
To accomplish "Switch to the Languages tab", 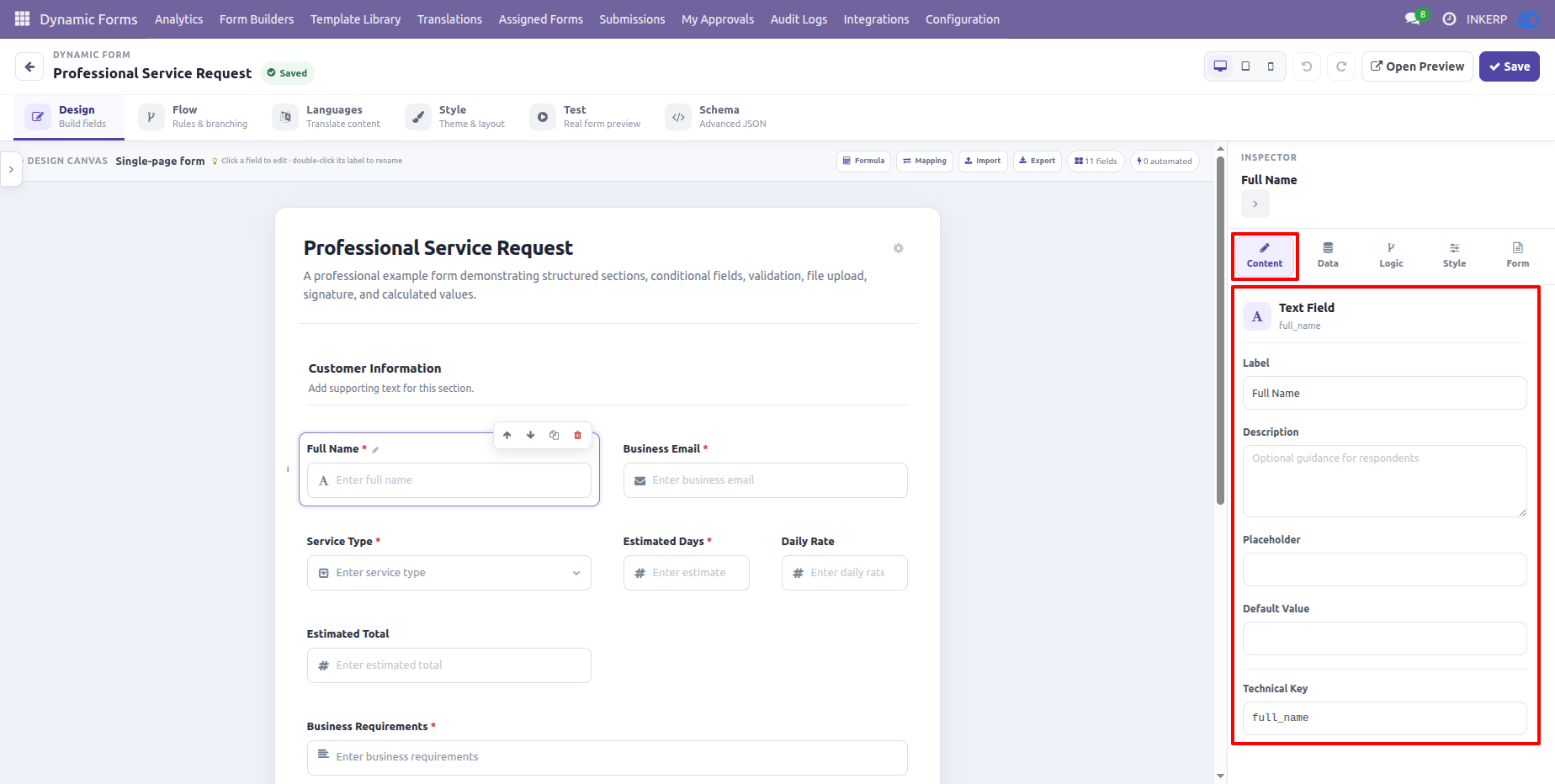I will point(326,117).
